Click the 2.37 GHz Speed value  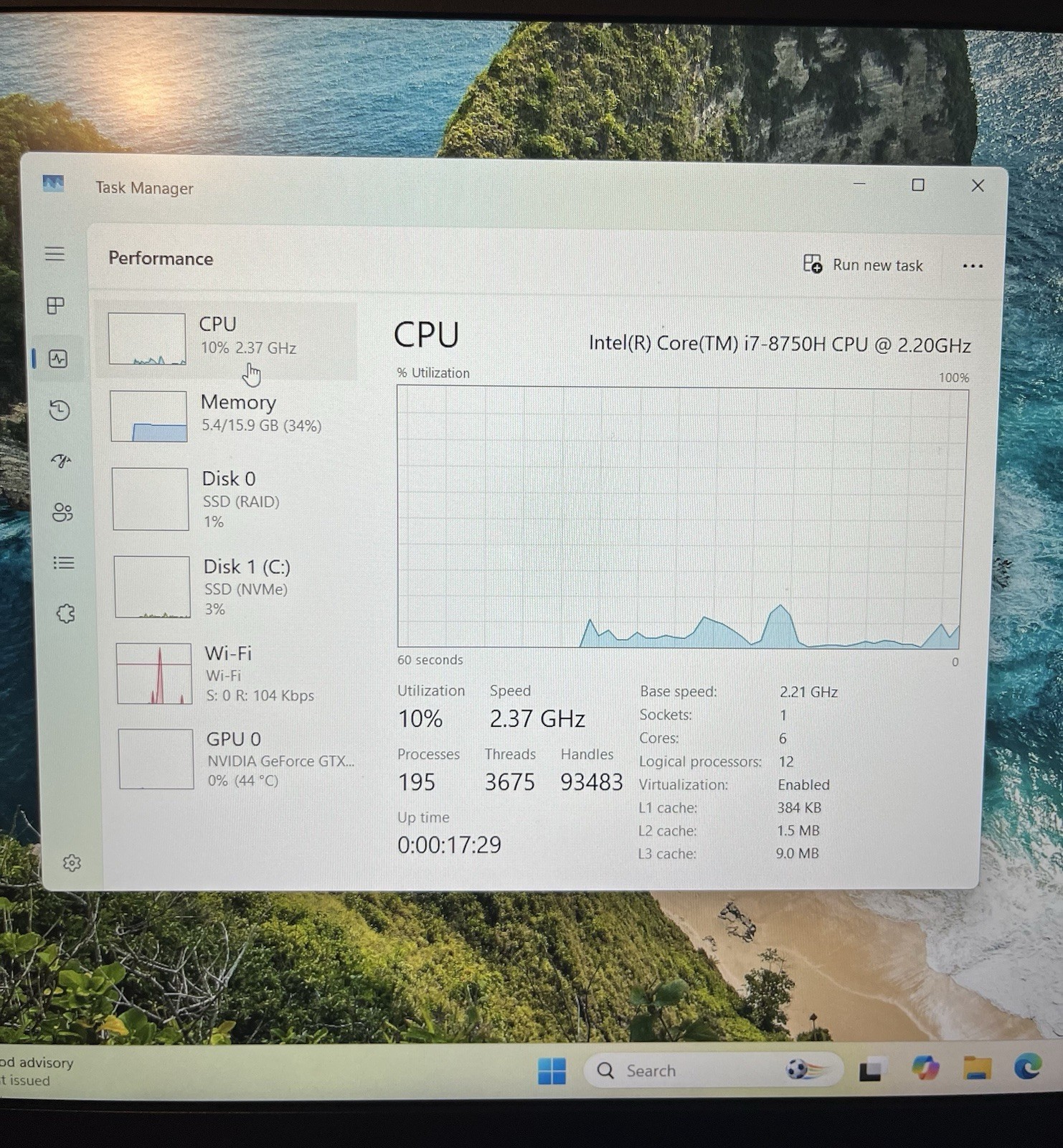[537, 718]
